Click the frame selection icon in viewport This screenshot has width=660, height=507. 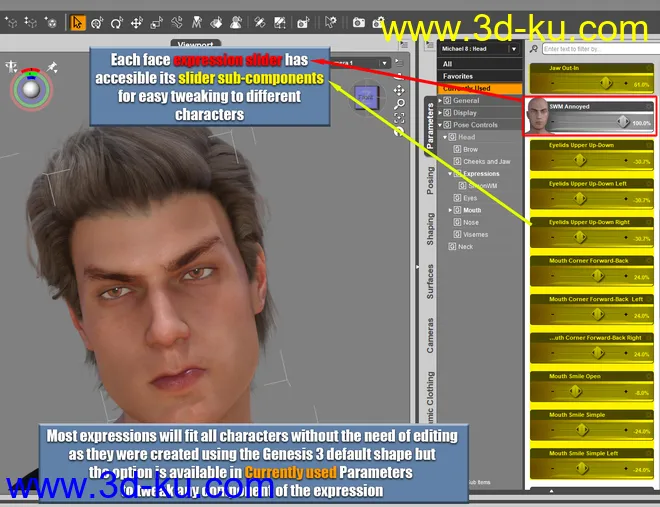pyautogui.click(x=399, y=118)
